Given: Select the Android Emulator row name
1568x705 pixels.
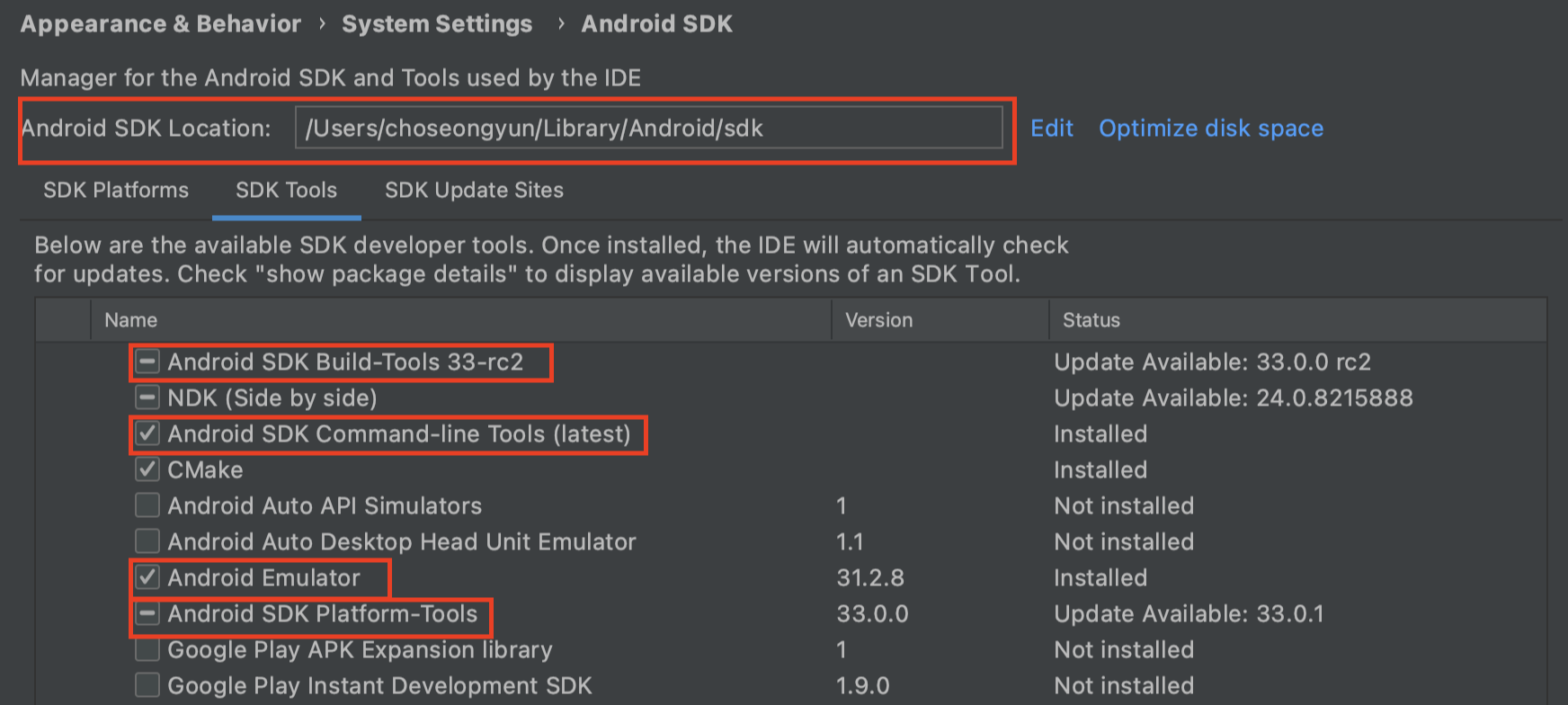Looking at the screenshot, I should (x=263, y=578).
